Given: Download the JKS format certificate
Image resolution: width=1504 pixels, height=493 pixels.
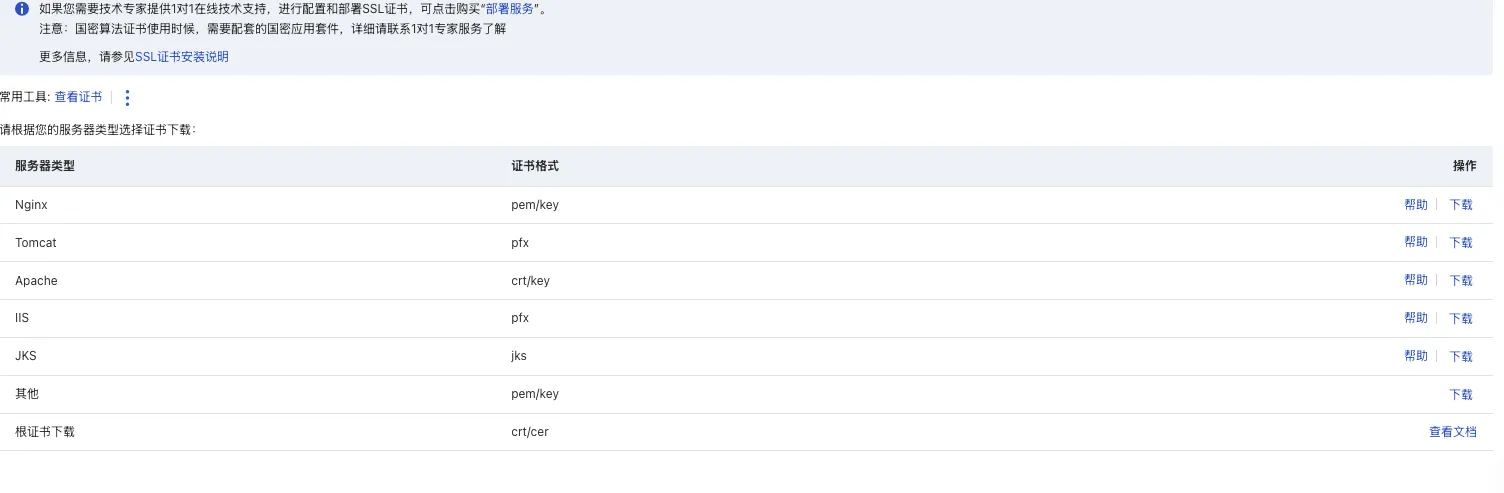Looking at the screenshot, I should [1460, 357].
